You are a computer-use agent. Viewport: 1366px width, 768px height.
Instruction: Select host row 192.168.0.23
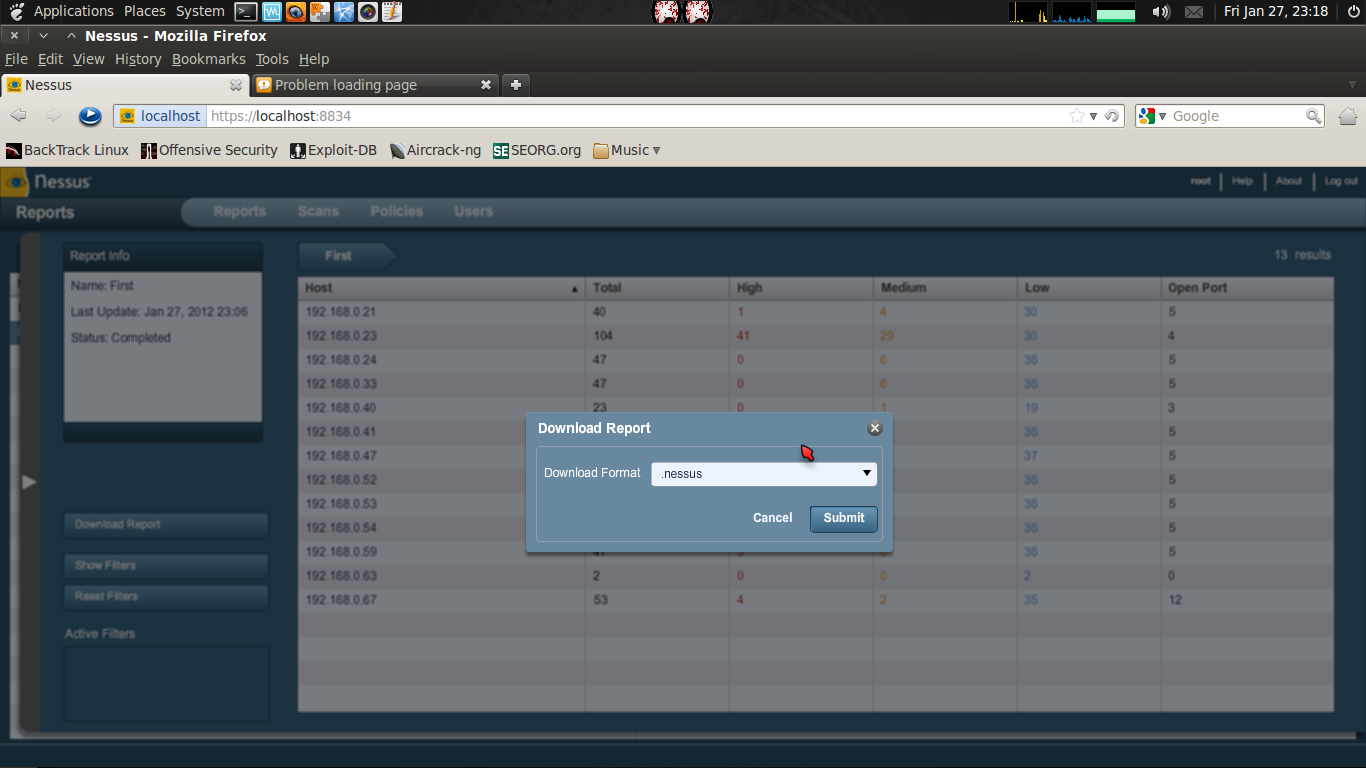(x=816, y=336)
